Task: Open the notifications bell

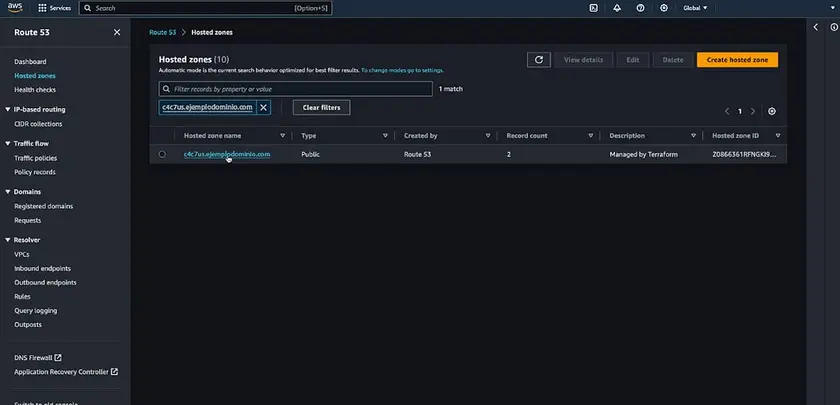Action: 617,8
